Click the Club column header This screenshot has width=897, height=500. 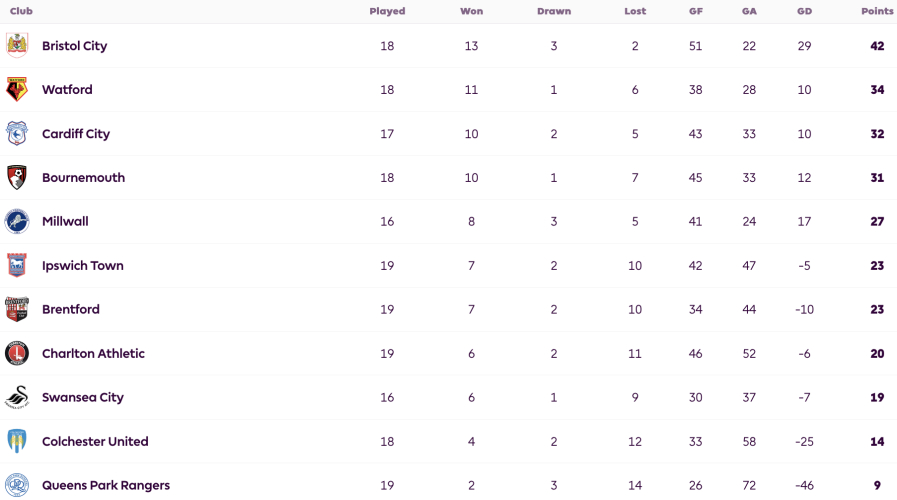(21, 11)
